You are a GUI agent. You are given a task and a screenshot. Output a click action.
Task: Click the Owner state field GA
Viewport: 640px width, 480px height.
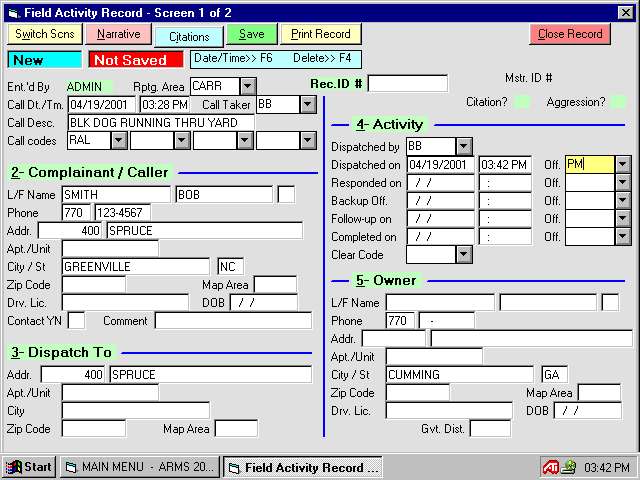coord(554,374)
